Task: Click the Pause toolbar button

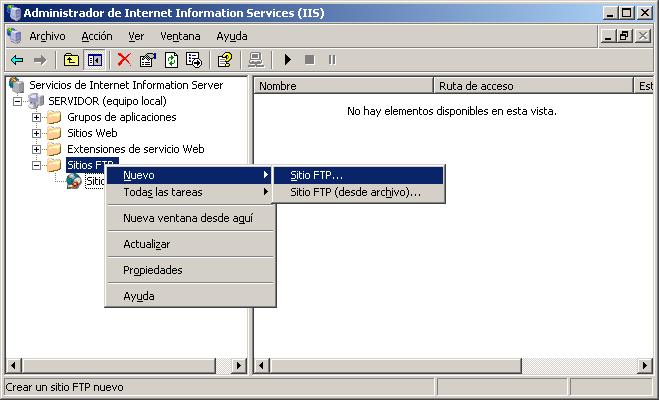Action: coord(332,60)
